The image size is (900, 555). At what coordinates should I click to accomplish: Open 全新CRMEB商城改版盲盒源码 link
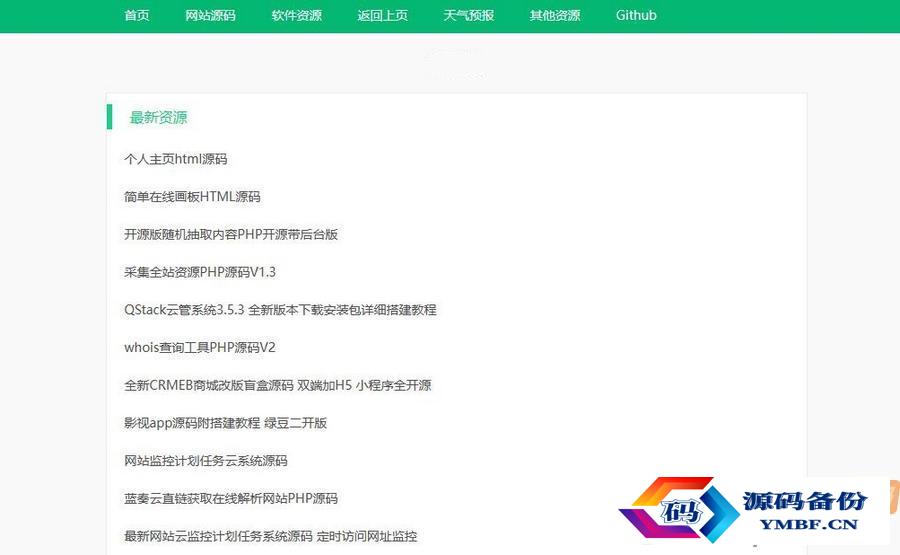click(278, 385)
